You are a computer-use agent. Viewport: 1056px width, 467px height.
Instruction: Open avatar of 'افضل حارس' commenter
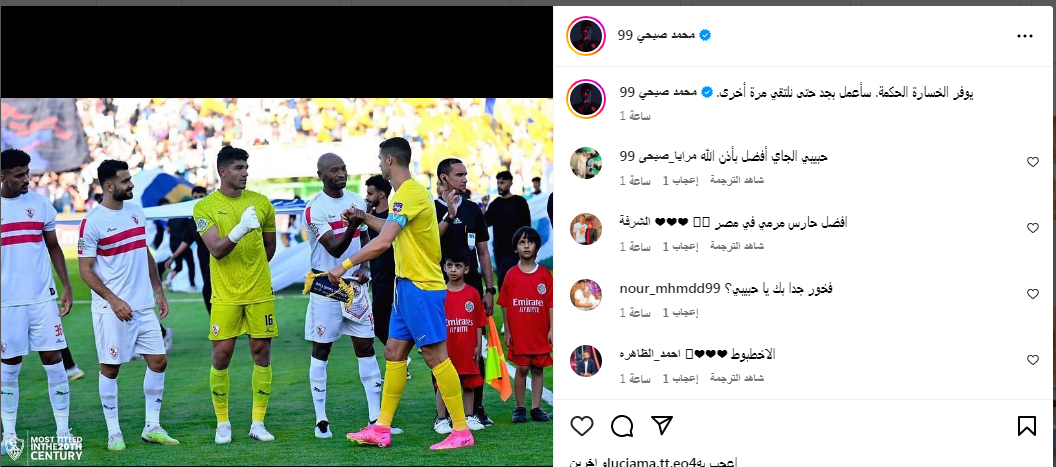(586, 228)
